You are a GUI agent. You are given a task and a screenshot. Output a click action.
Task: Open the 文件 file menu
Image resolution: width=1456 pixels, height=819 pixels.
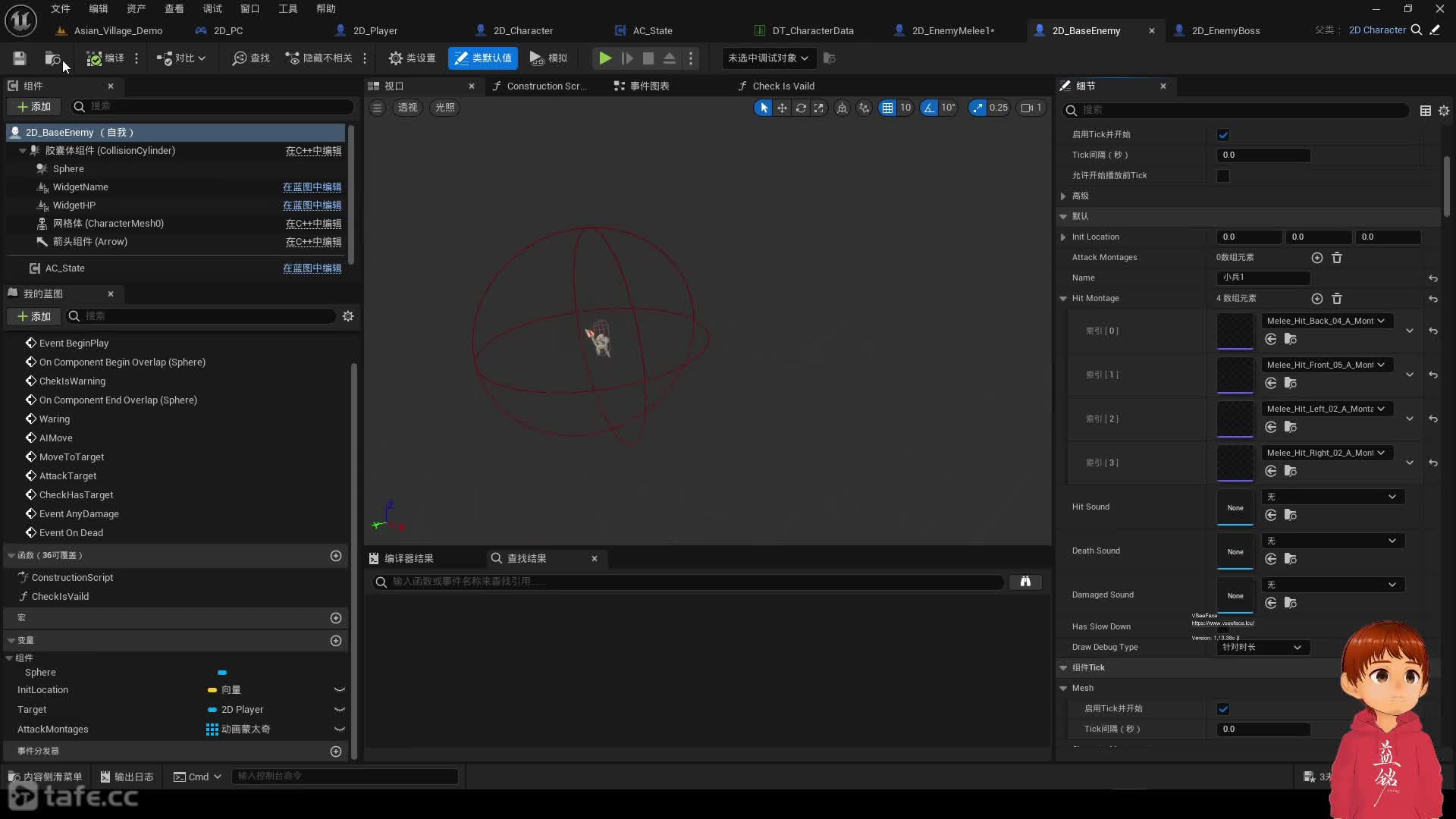click(61, 8)
